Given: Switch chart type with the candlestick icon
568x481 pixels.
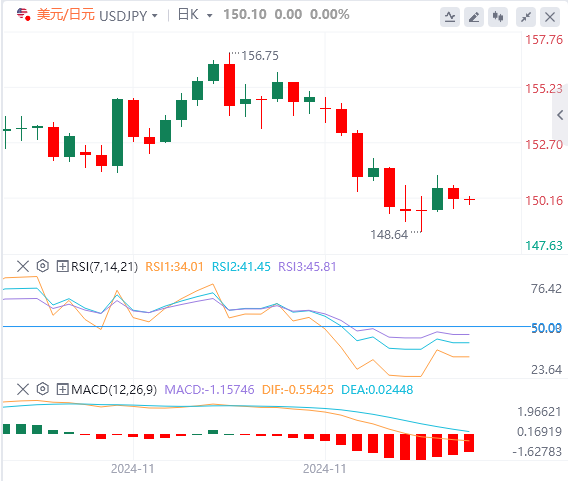Looking at the screenshot, I should (x=498, y=17).
